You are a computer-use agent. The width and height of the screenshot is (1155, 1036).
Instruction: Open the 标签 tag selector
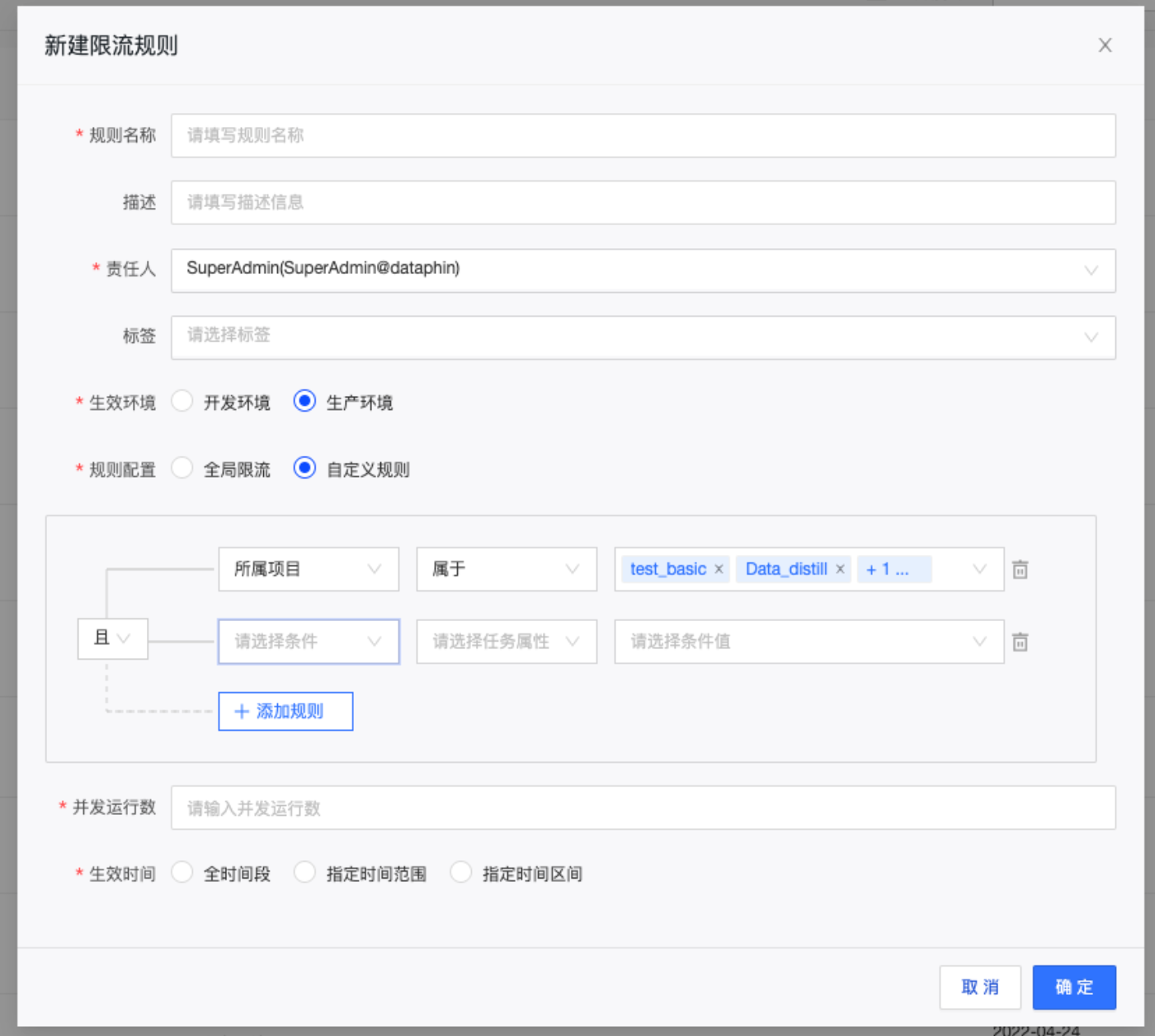pos(642,337)
